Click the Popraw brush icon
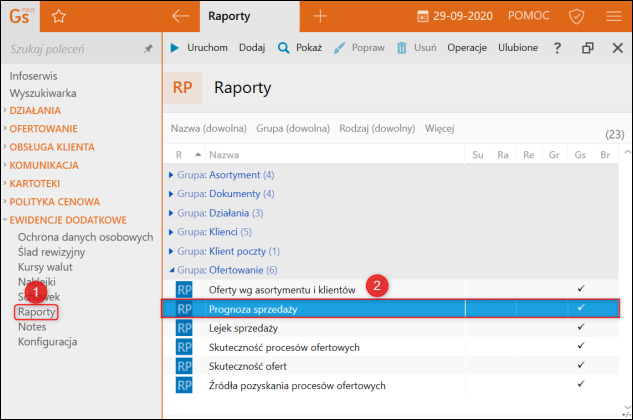The width and height of the screenshot is (633, 420). (339, 48)
